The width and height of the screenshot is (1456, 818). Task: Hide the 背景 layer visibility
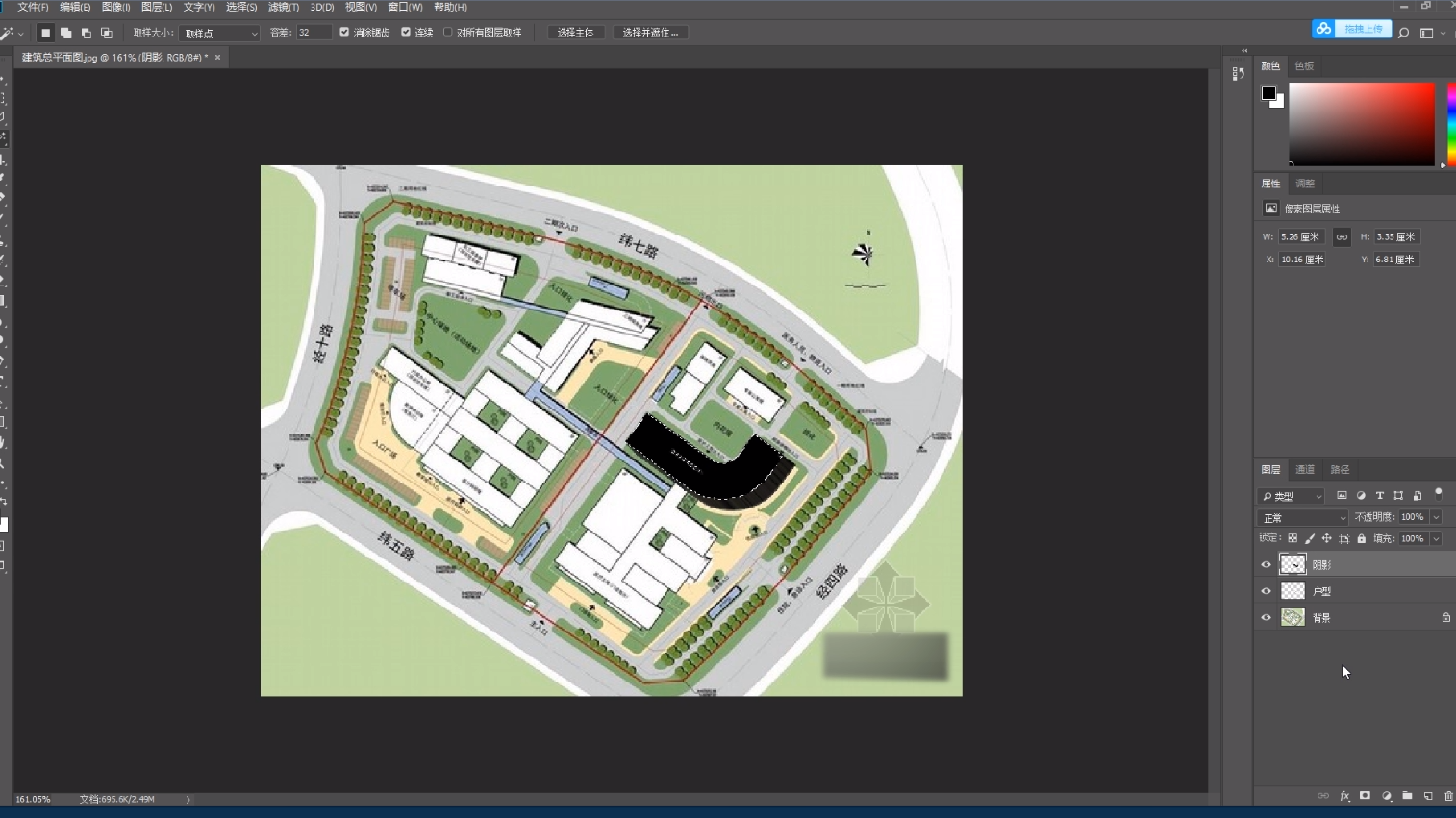coord(1267,616)
